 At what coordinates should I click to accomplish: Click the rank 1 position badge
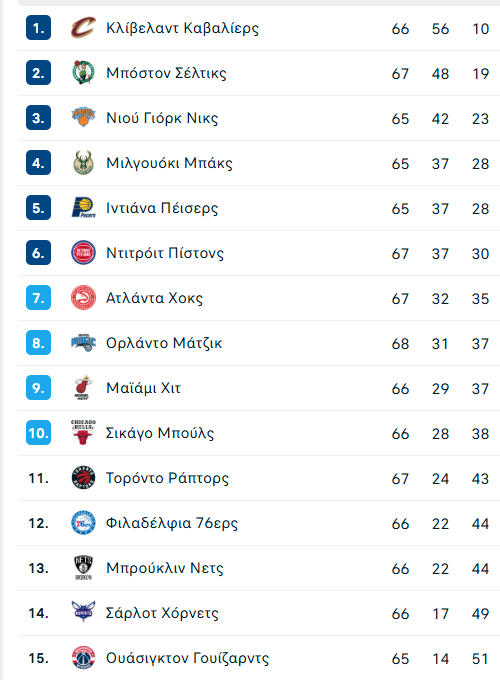39,28
